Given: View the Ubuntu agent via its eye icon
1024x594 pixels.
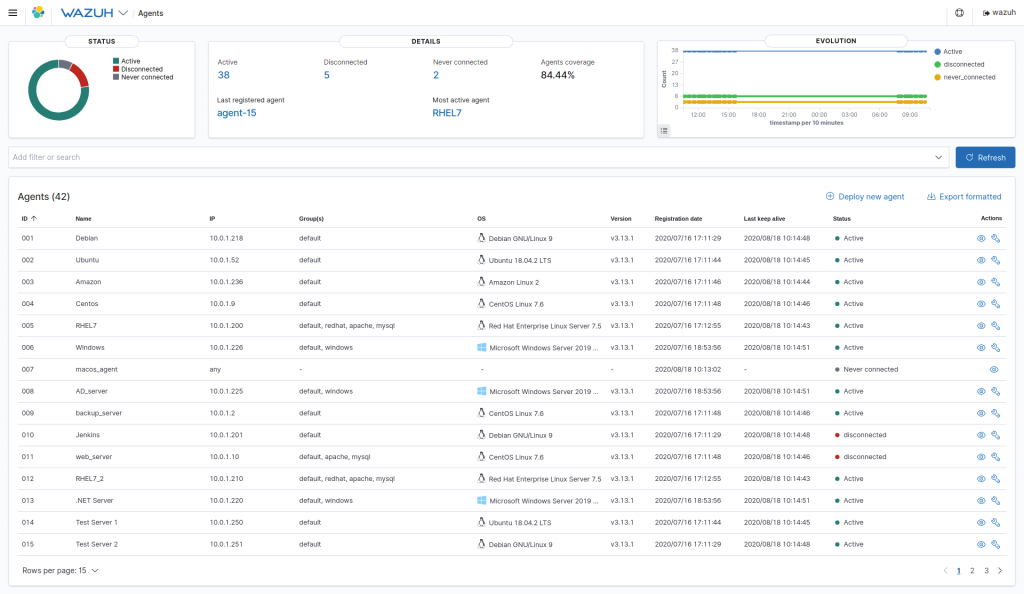Looking at the screenshot, I should (981, 260).
